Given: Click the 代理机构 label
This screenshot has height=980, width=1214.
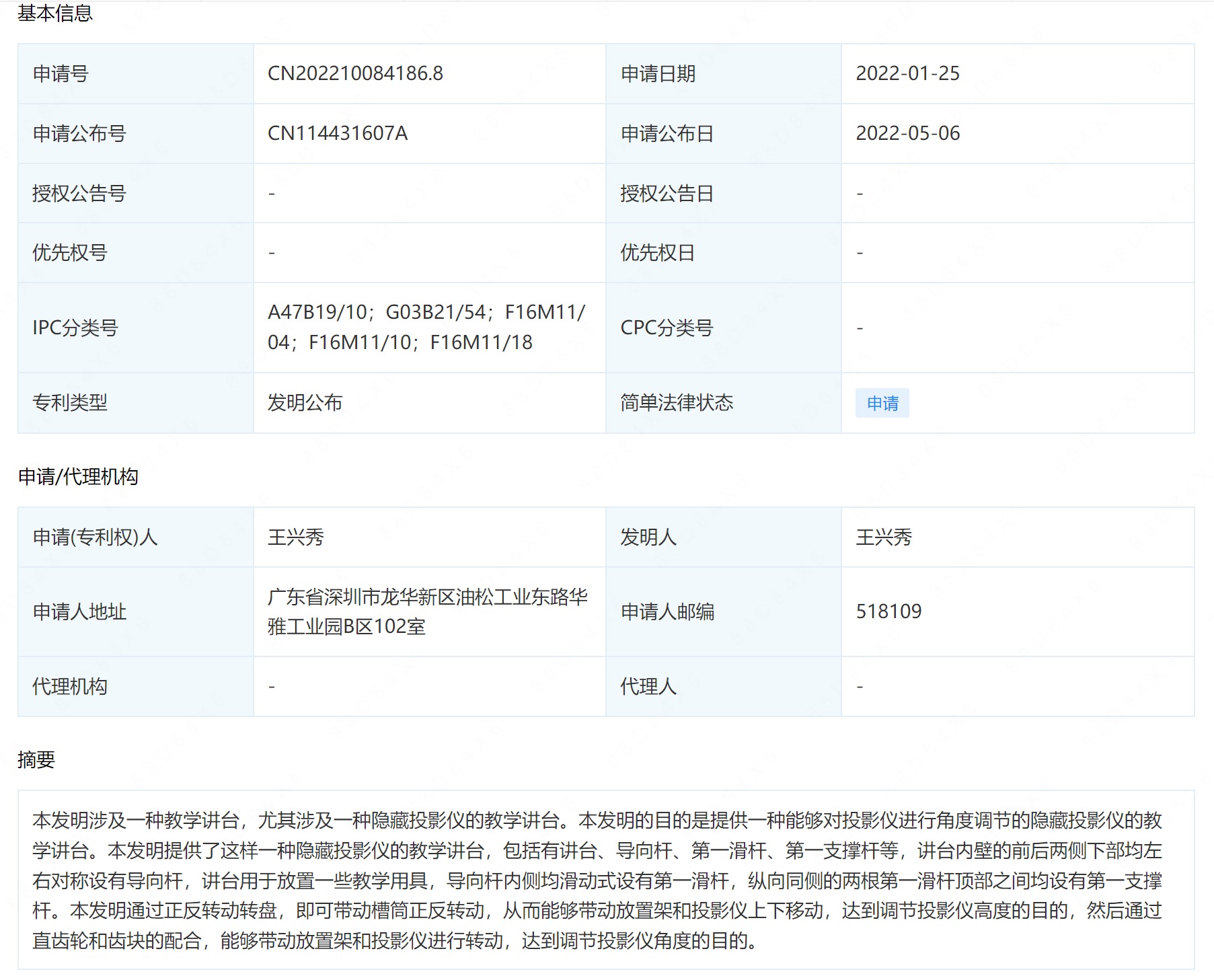Looking at the screenshot, I should click(70, 686).
